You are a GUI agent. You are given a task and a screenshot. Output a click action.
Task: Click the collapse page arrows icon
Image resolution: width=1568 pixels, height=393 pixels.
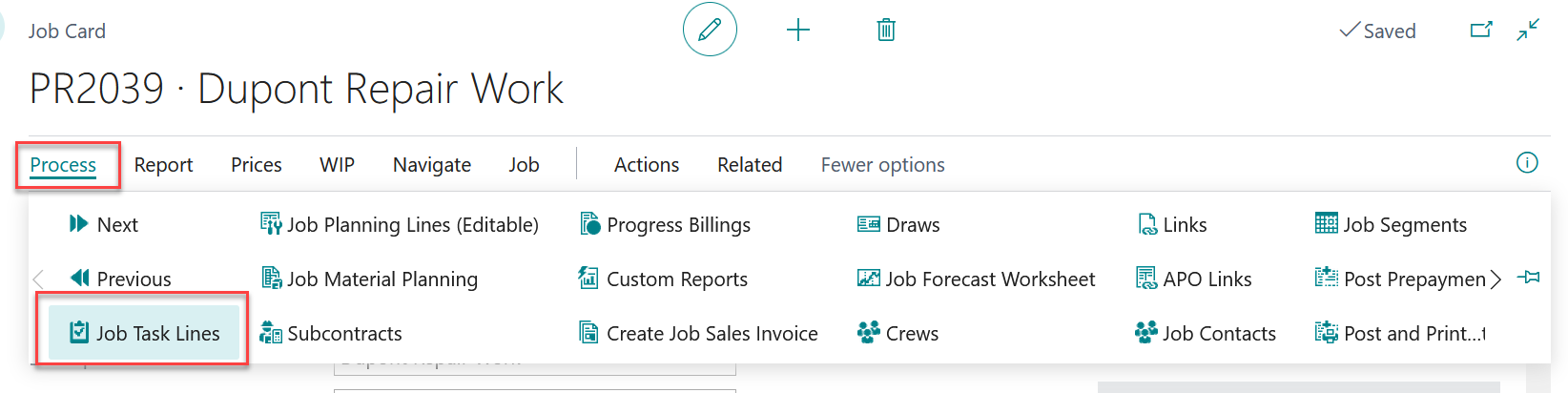tap(1528, 31)
